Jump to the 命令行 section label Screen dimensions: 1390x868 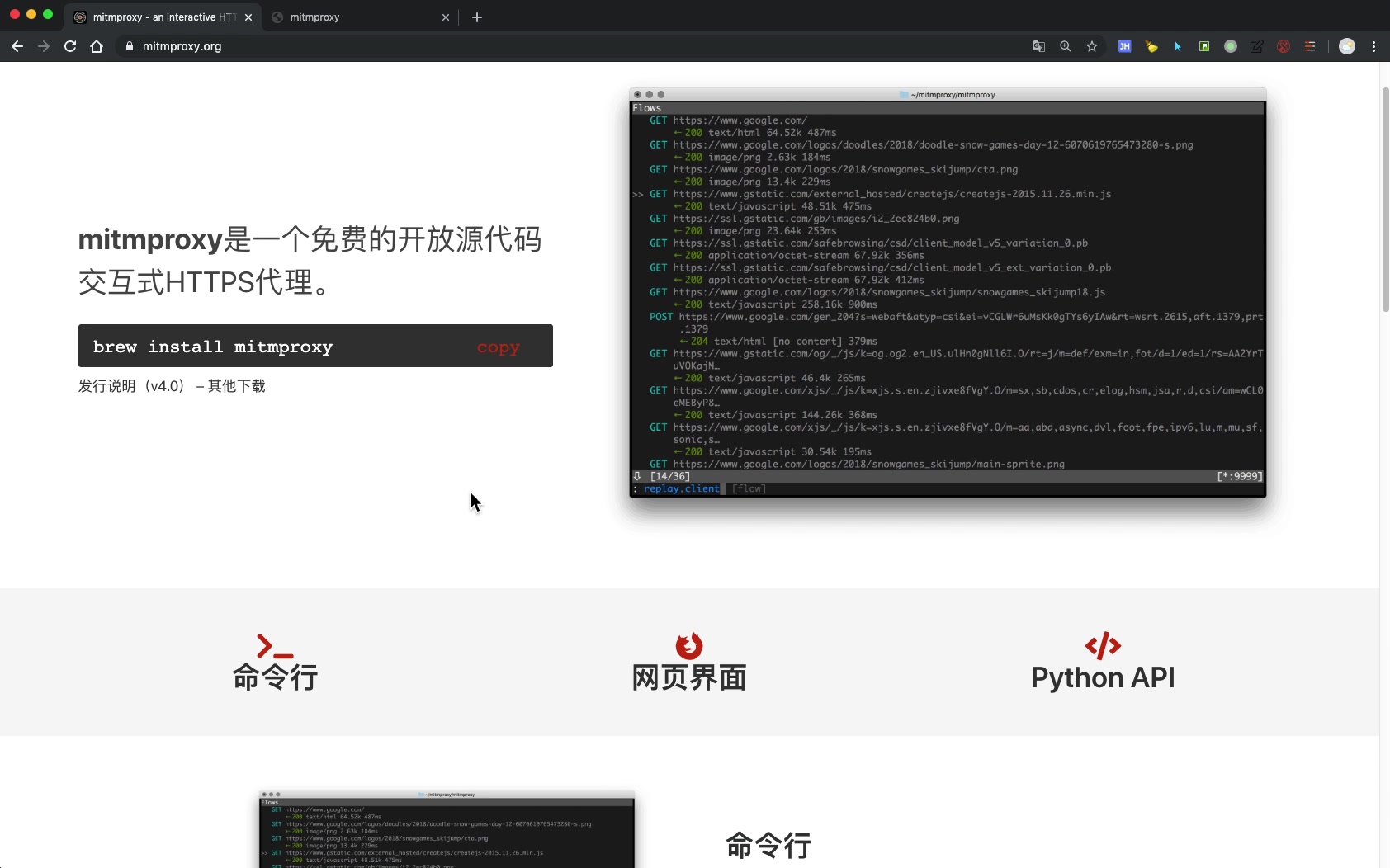tap(275, 677)
